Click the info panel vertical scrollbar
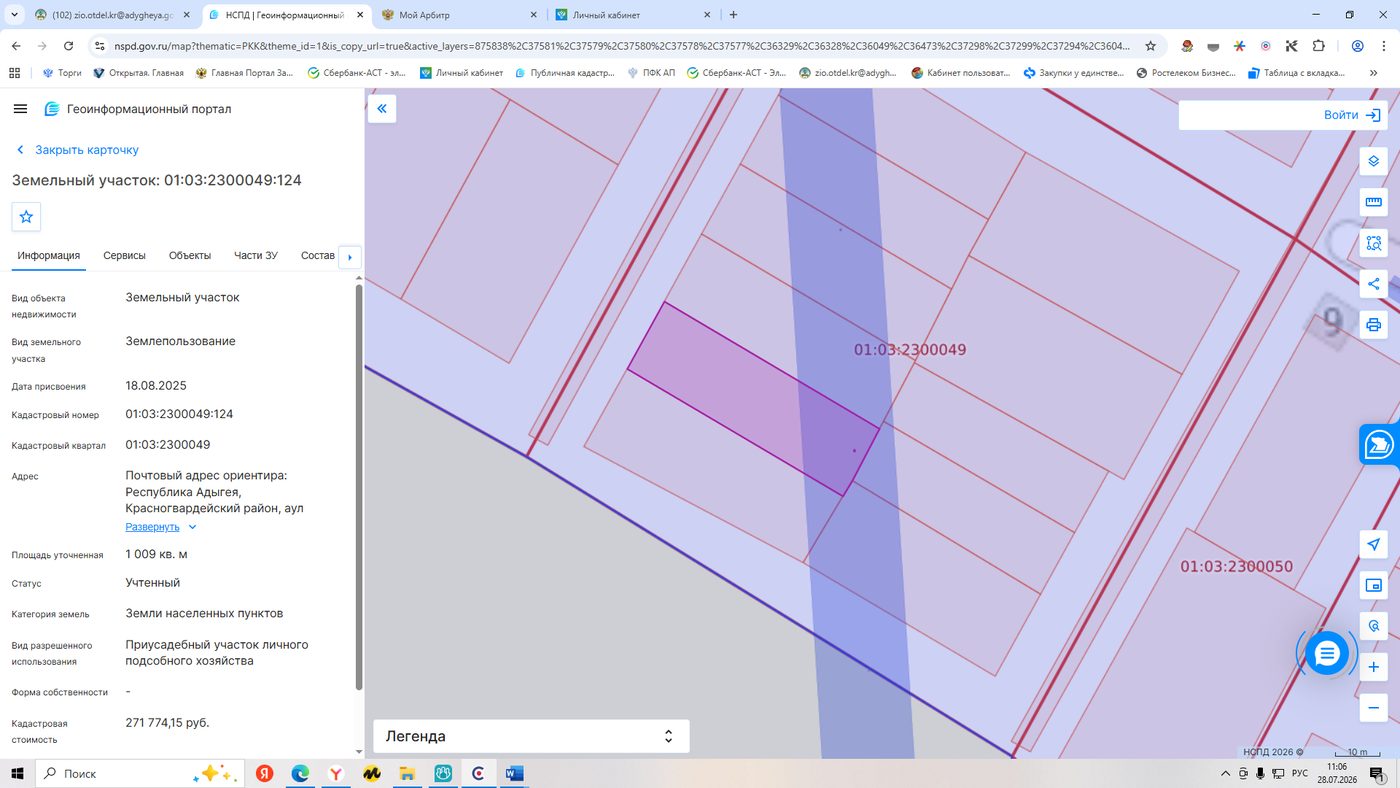This screenshot has width=1400, height=788. (x=359, y=488)
